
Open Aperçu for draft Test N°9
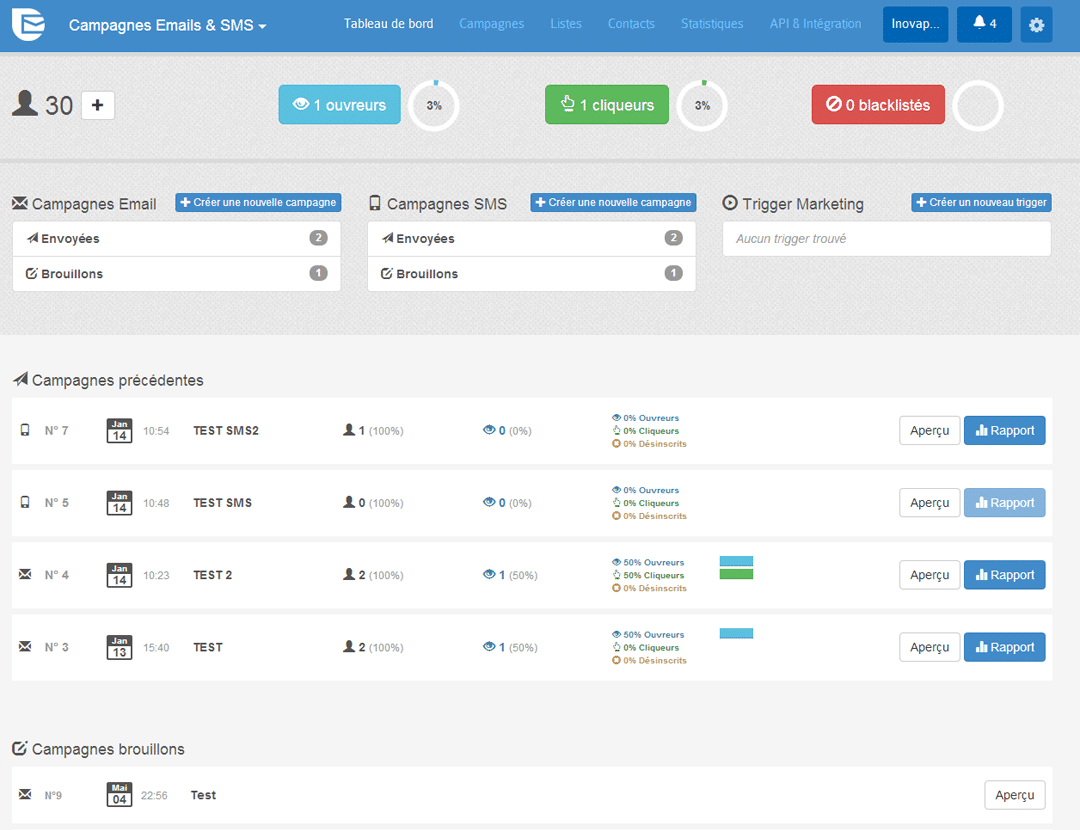click(1015, 795)
